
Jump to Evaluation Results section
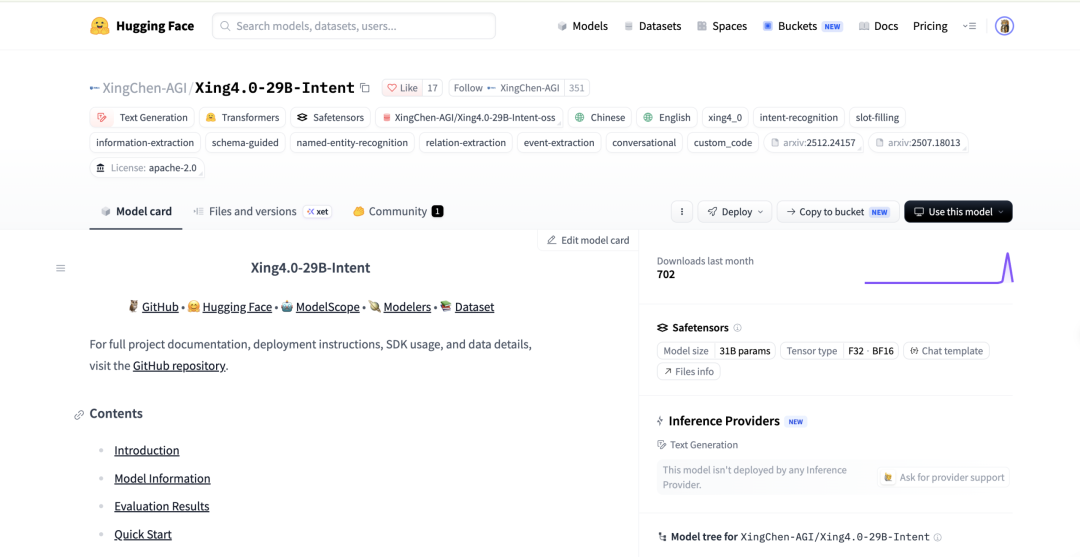click(162, 506)
